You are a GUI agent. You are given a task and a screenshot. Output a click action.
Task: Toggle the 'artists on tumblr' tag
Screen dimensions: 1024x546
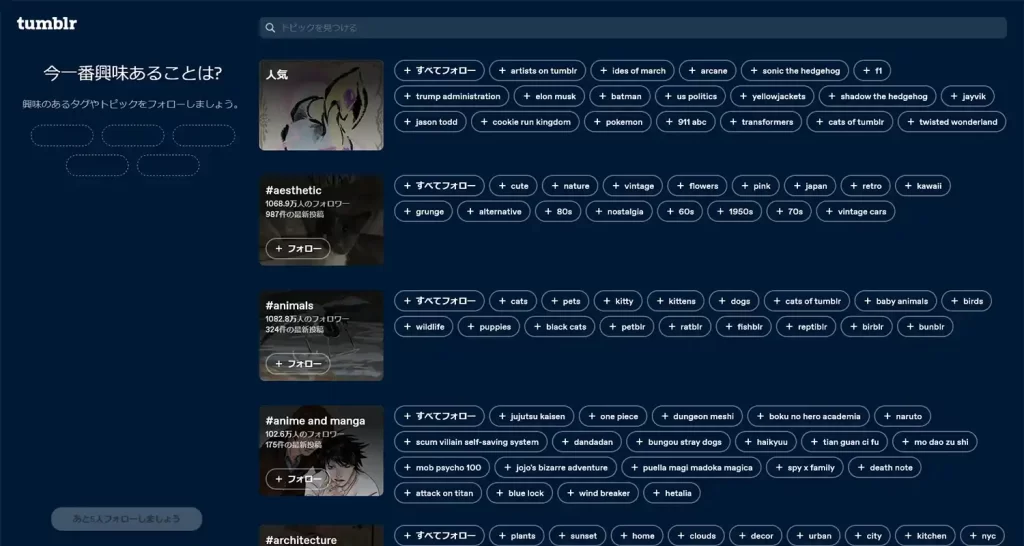pyautogui.click(x=536, y=71)
